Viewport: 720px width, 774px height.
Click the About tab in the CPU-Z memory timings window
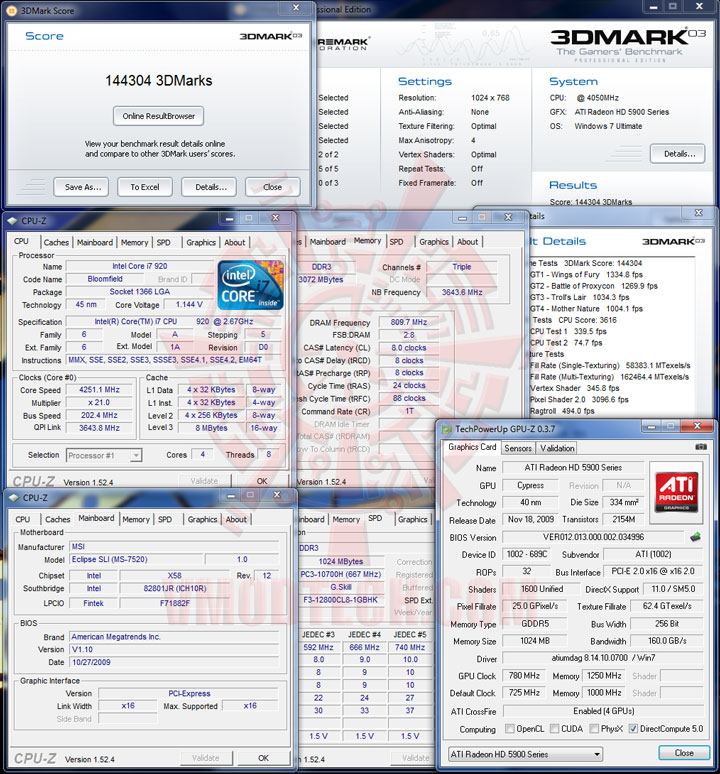click(467, 242)
